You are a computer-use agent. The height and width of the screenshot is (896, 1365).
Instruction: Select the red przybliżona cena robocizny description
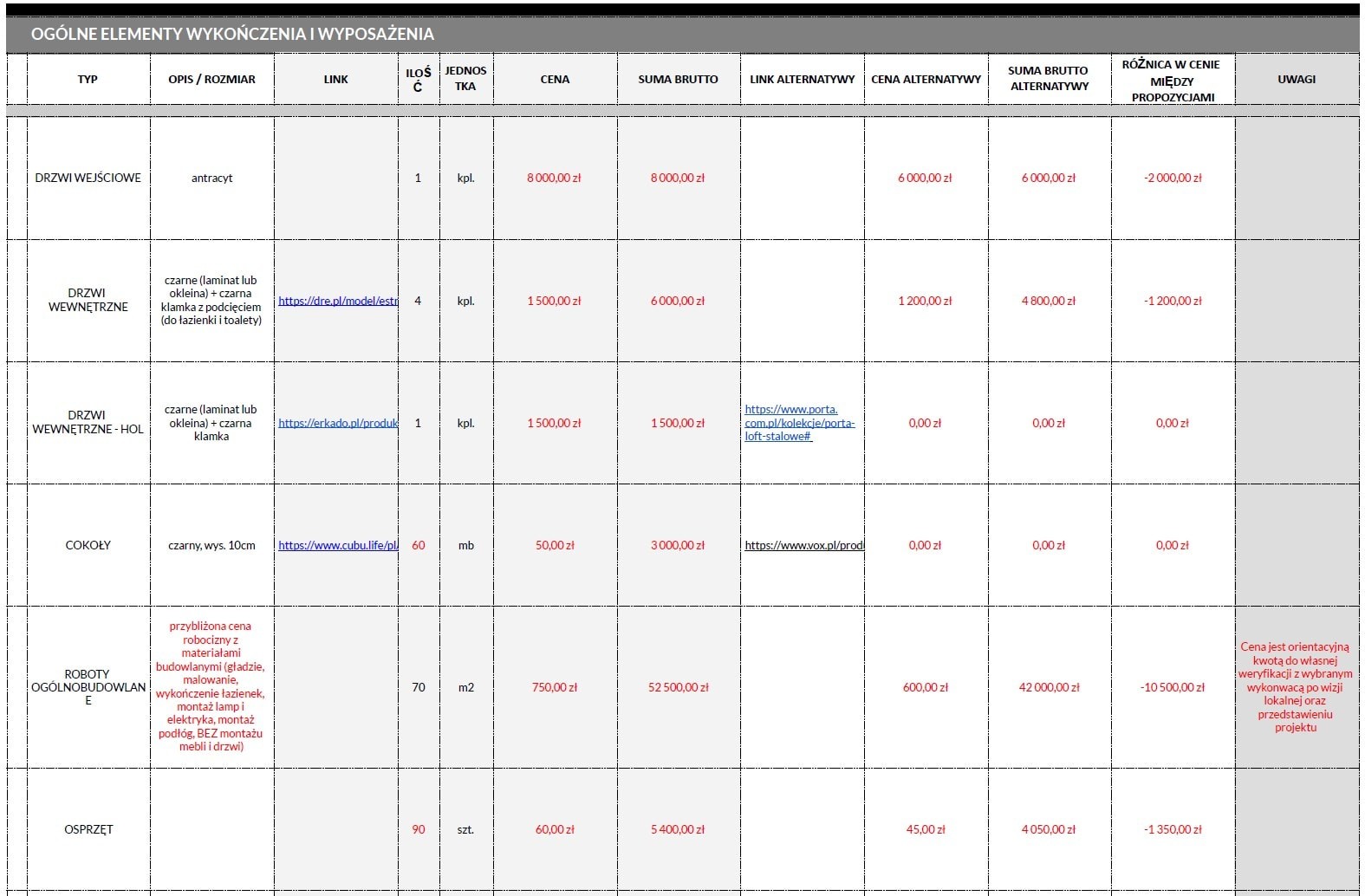[212, 686]
